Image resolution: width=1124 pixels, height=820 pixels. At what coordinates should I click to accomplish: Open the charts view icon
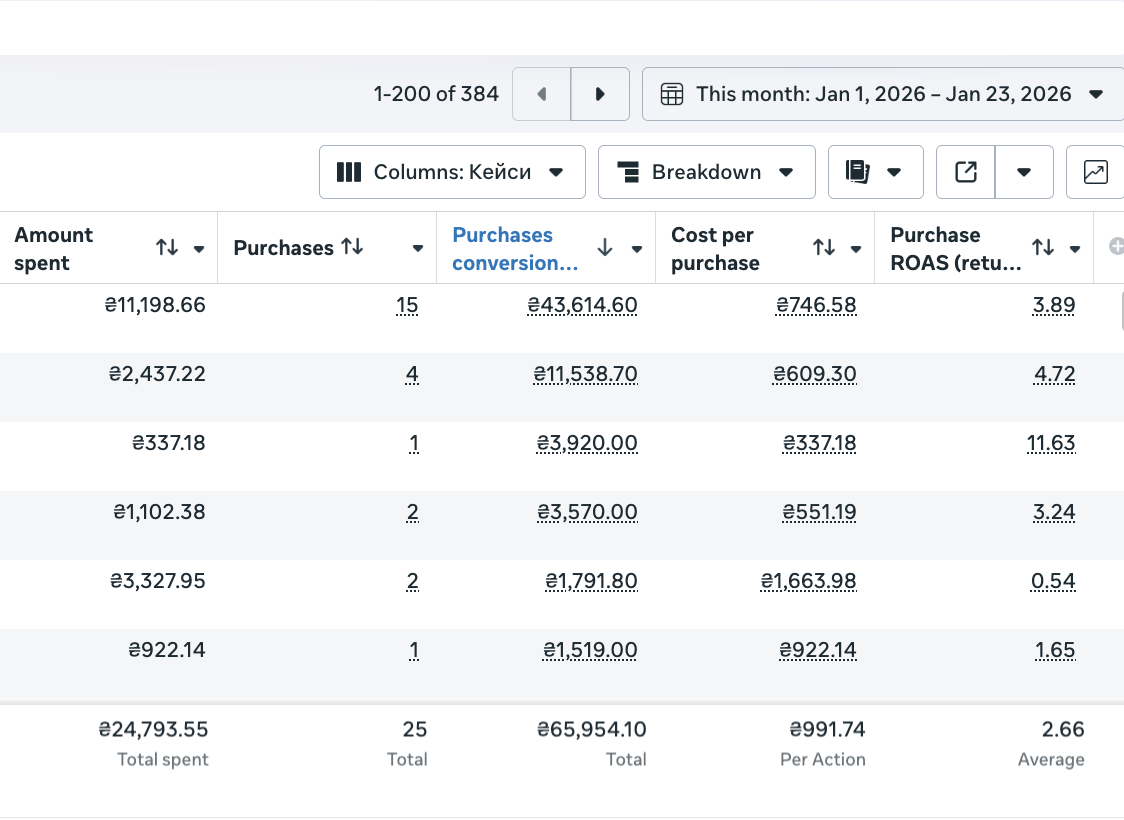pyautogui.click(x=1095, y=172)
